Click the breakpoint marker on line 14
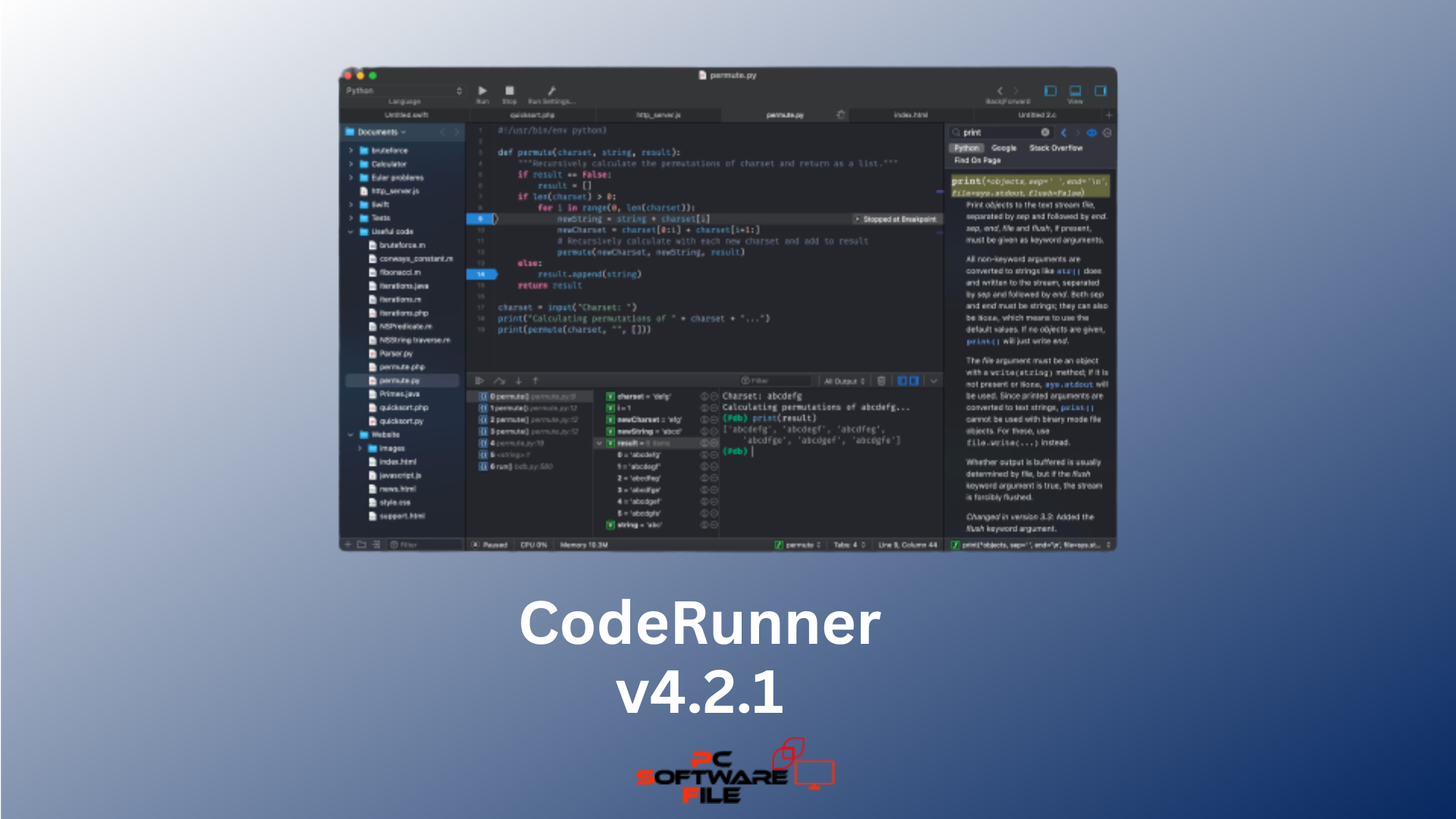Image resolution: width=1456 pixels, height=819 pixels. [x=481, y=275]
